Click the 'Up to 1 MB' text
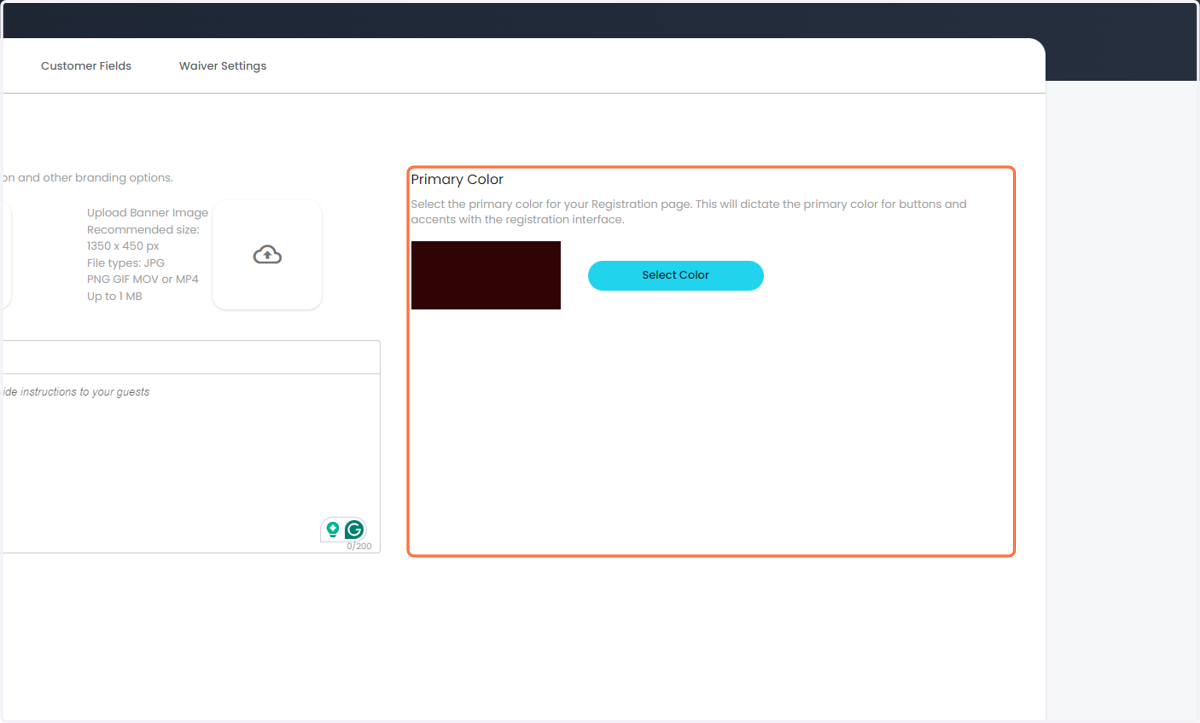 pos(115,296)
